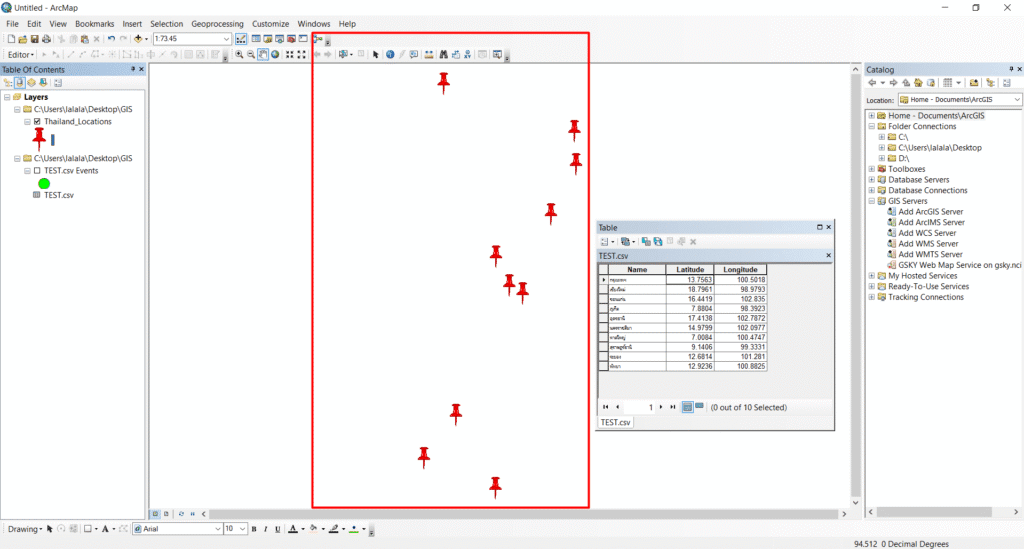Open the Catalog Location dropdown
1024x549 pixels.
coord(1017,100)
